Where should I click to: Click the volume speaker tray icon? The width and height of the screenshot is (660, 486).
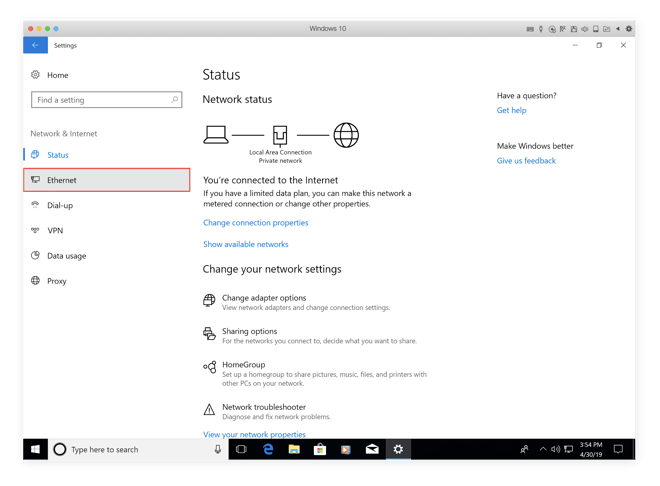click(x=555, y=449)
